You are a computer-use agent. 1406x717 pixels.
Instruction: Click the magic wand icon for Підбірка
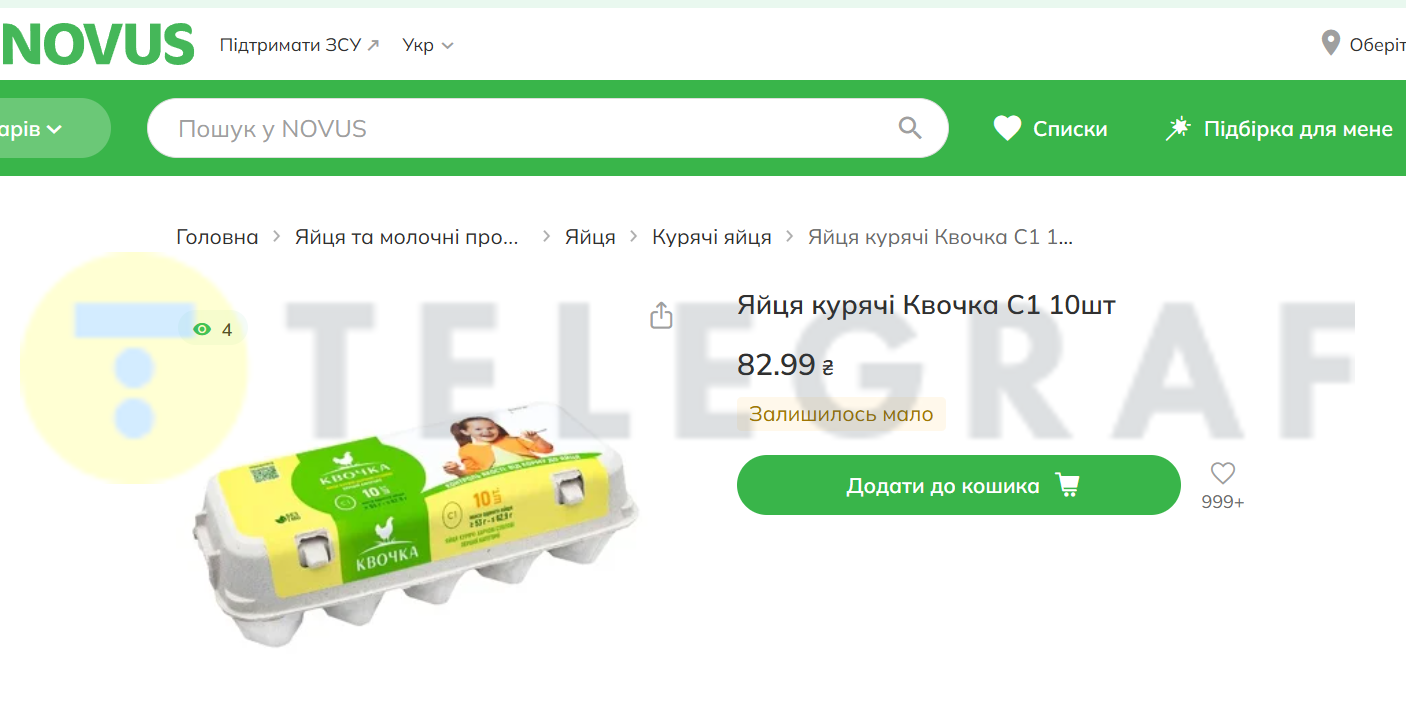pos(1178,128)
